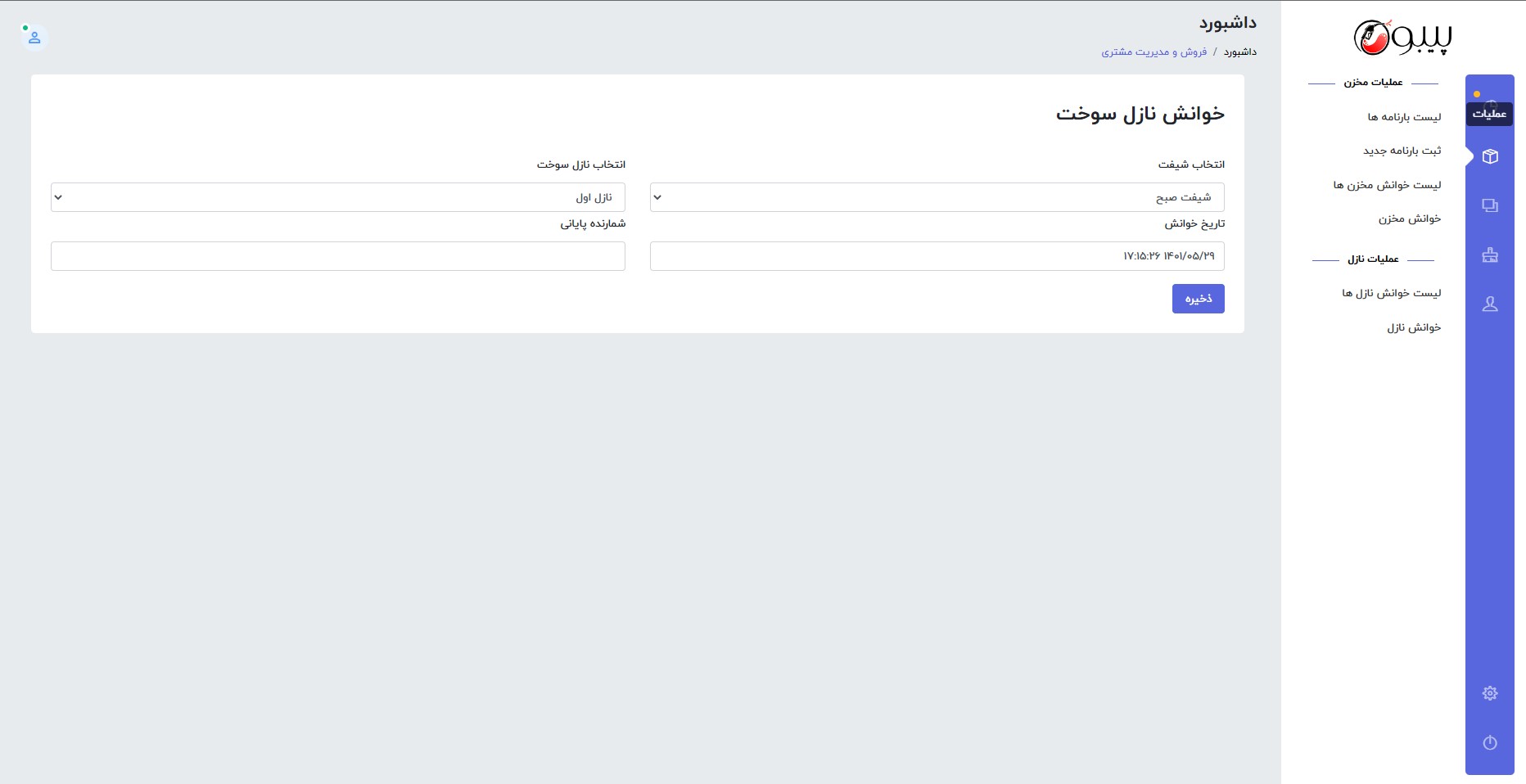Click the power icon to log out

(1490, 742)
